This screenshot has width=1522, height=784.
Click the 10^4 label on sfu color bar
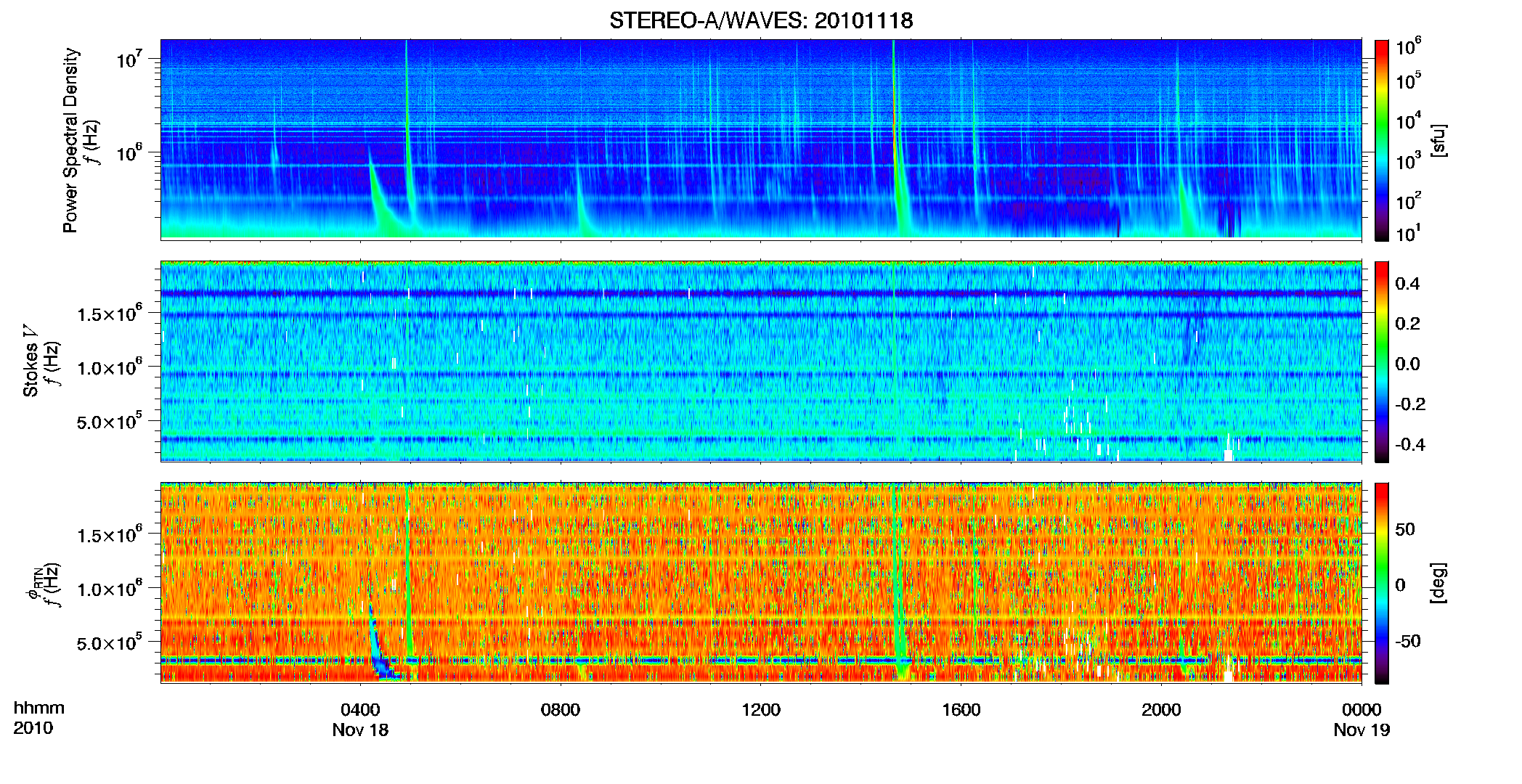pyautogui.click(x=1409, y=121)
